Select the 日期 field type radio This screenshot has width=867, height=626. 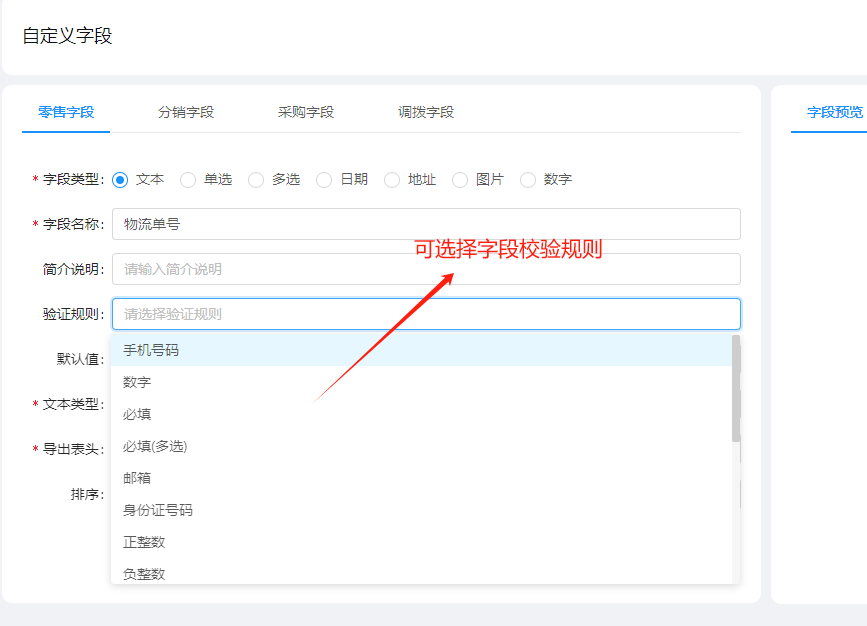[x=324, y=180]
